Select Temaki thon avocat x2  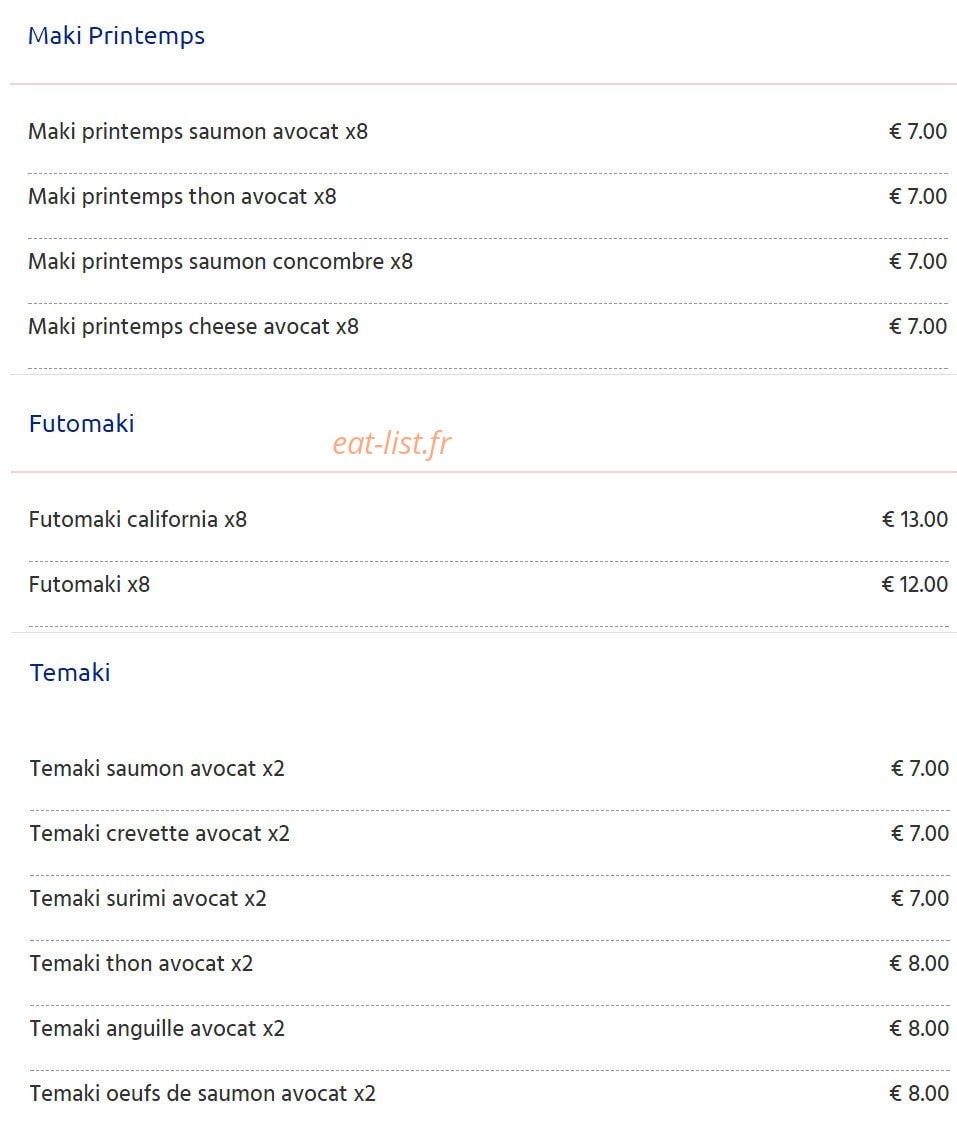point(141,964)
